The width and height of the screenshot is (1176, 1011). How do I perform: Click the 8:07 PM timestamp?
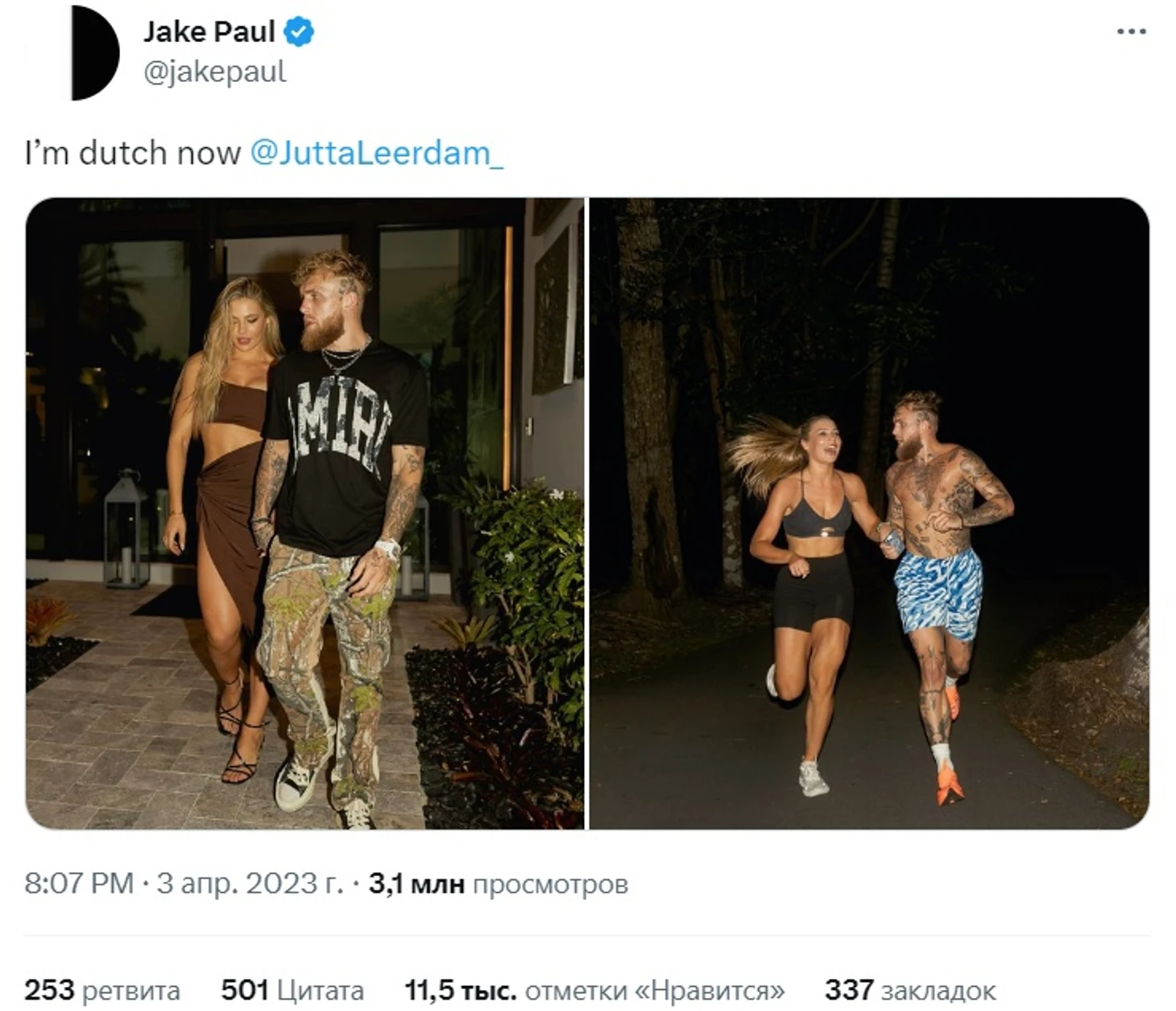[x=79, y=884]
